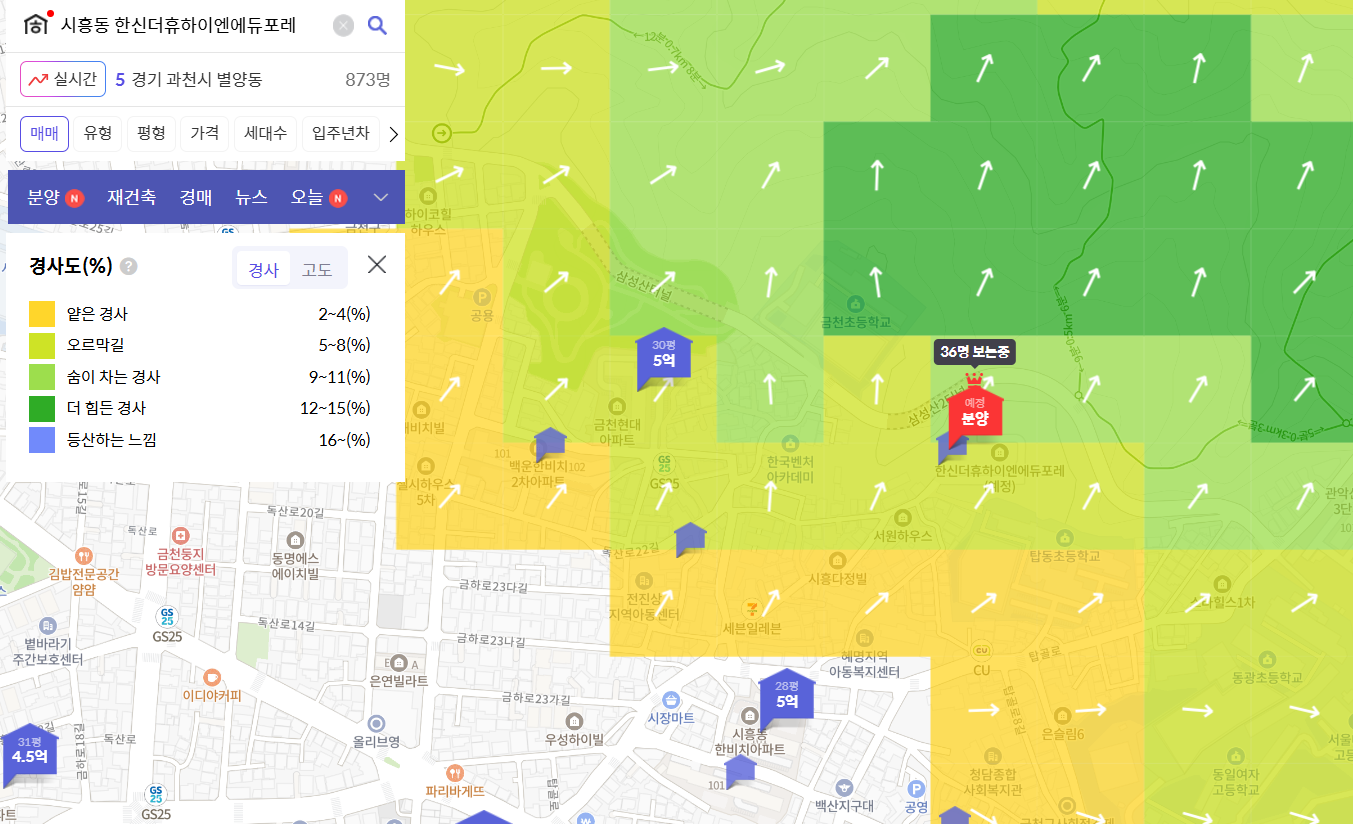Click the 김밥전문공간 암암 restaurant icon
This screenshot has width=1353, height=824.
point(84,555)
